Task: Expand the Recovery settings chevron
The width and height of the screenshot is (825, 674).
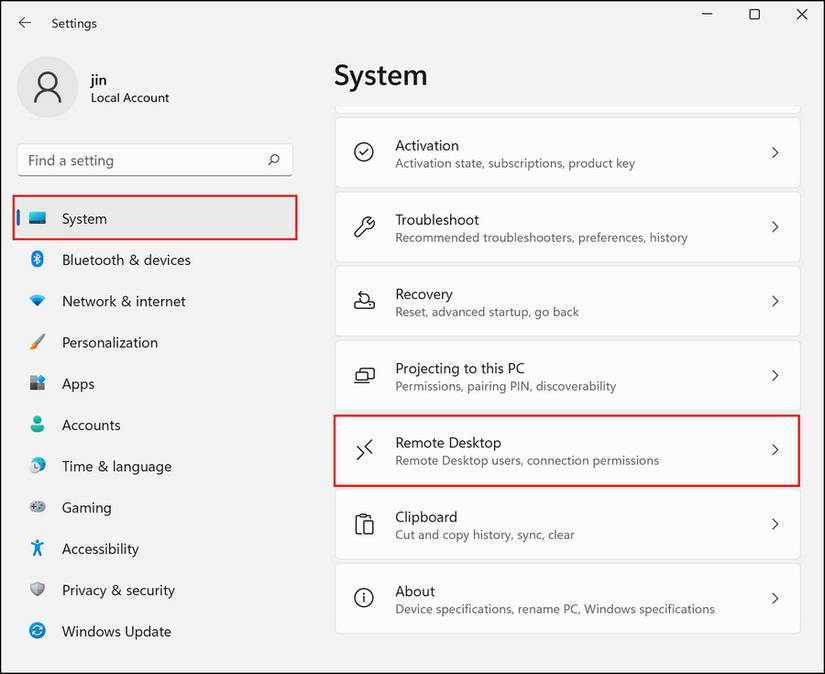Action: (x=774, y=301)
